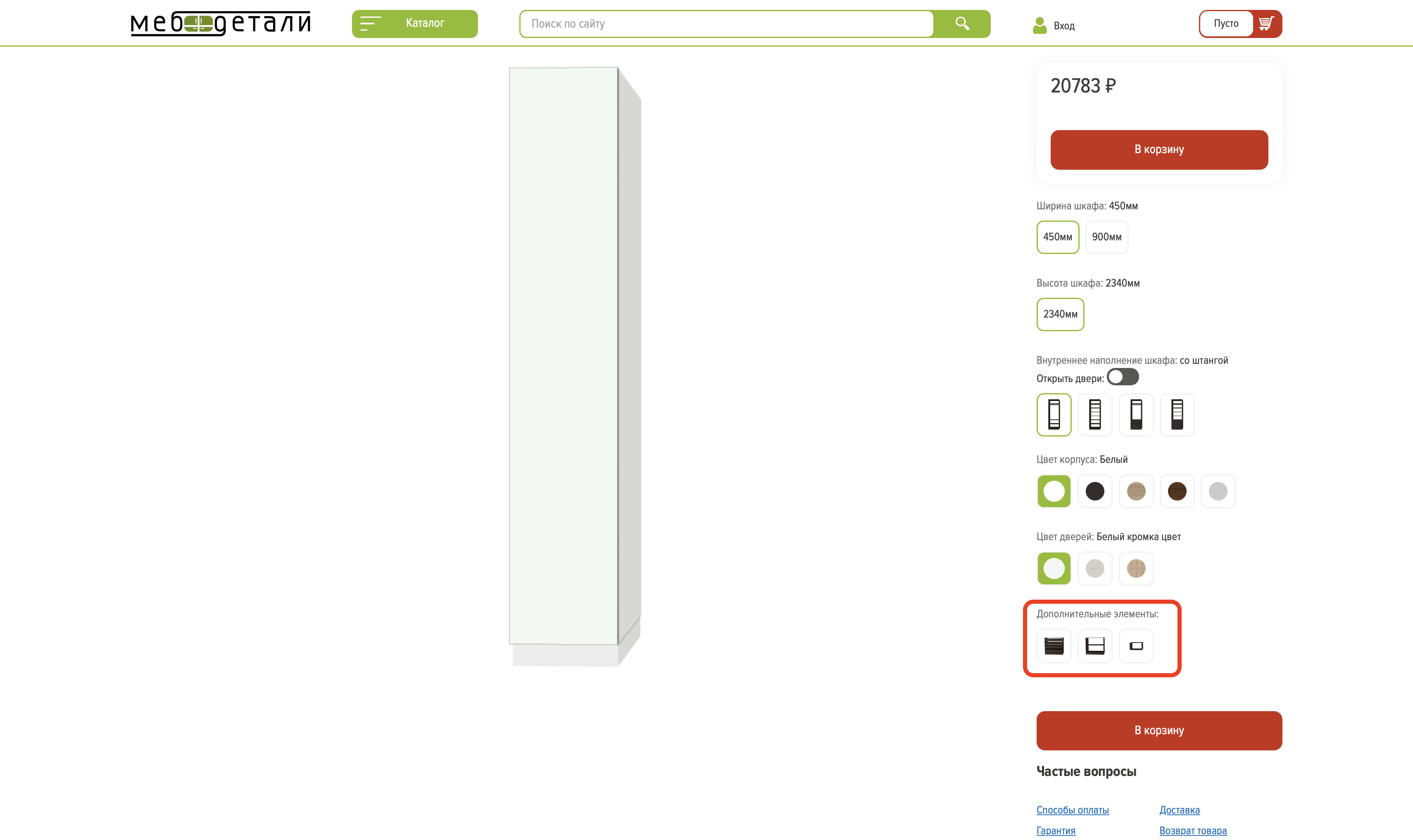Select the rod-with-drawers interior layout icon
Screen dimensions: 1413x840
click(x=1136, y=414)
